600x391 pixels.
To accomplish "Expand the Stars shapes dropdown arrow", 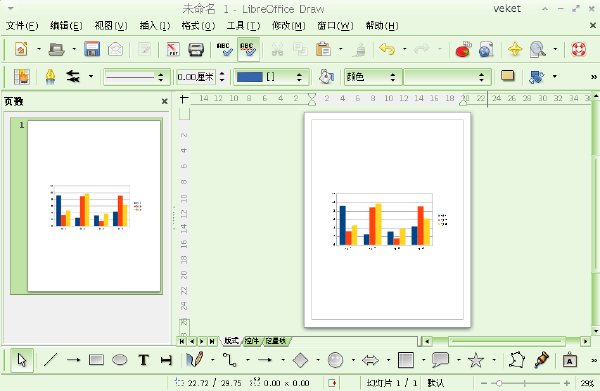I will tap(494, 360).
